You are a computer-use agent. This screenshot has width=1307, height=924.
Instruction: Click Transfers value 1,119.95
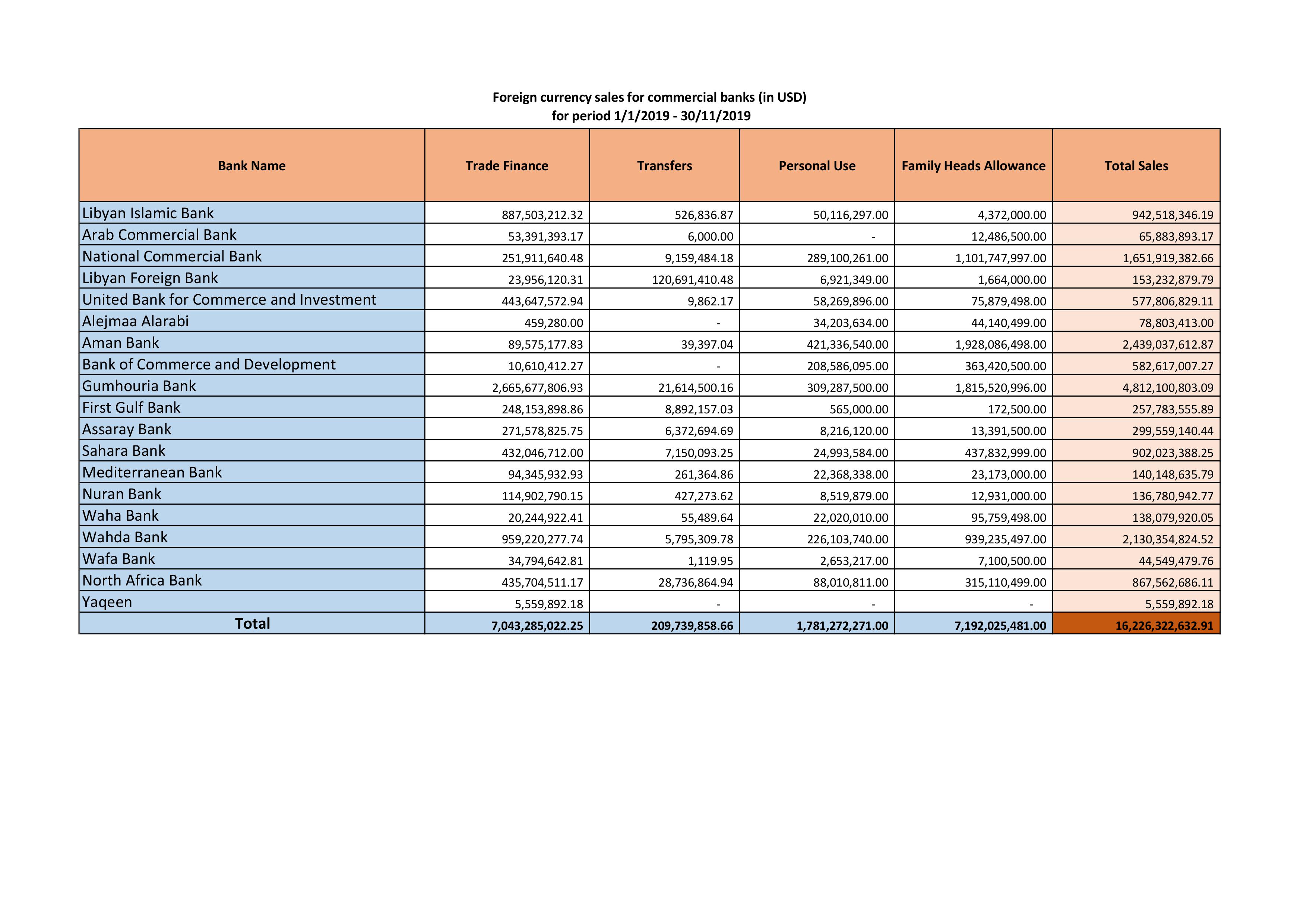tap(711, 561)
